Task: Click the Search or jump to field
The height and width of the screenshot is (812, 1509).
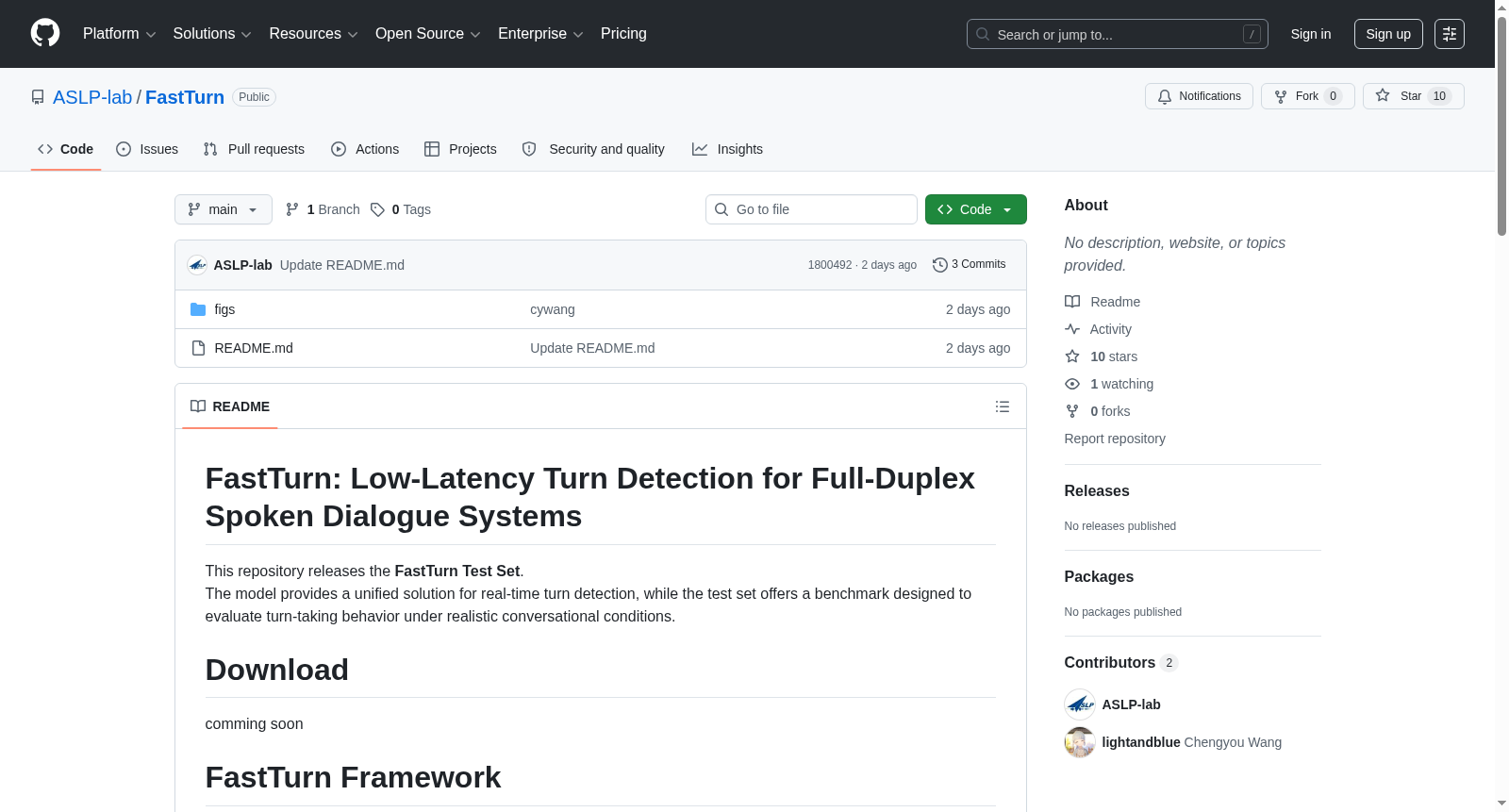Action: [x=1118, y=34]
